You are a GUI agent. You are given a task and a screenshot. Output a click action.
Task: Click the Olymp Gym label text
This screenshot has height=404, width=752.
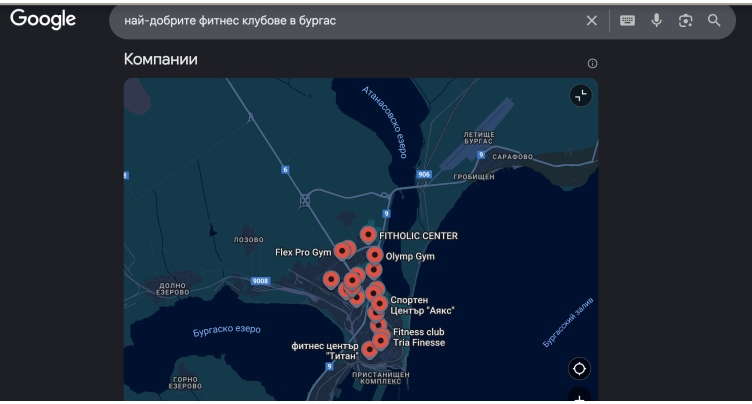(410, 256)
